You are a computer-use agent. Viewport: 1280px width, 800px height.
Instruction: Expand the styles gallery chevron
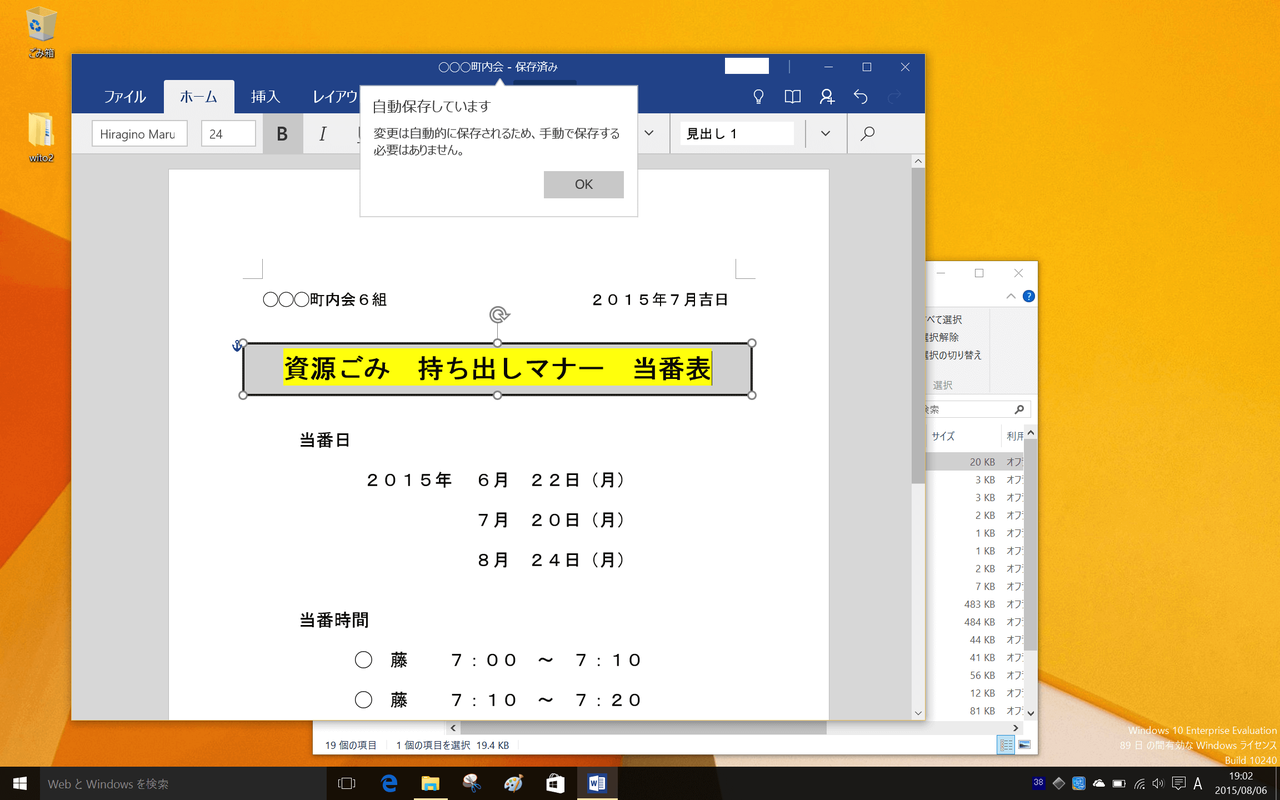coord(825,134)
